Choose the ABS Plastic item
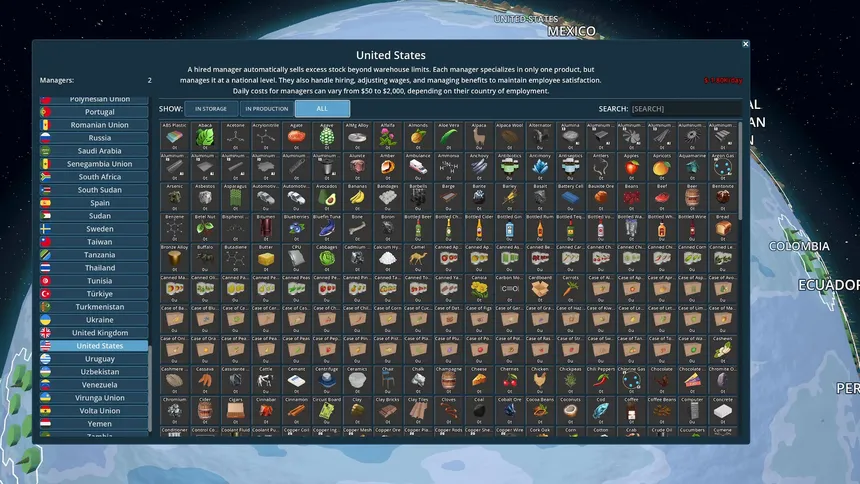 pos(173,136)
